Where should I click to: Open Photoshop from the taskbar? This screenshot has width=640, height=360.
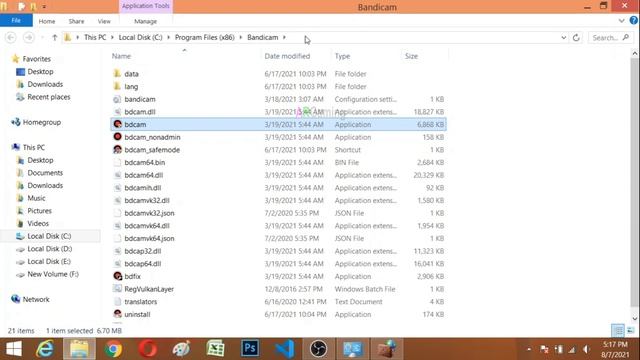[x=250, y=349]
